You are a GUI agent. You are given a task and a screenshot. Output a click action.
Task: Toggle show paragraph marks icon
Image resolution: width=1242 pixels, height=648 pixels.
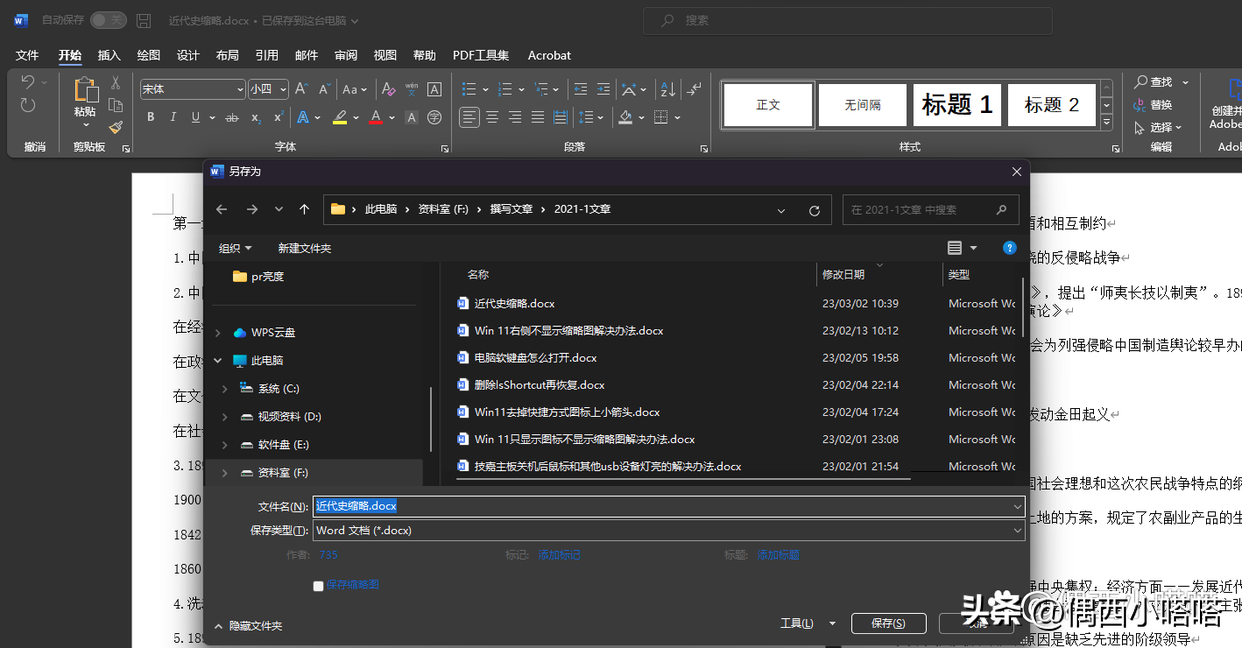(693, 89)
